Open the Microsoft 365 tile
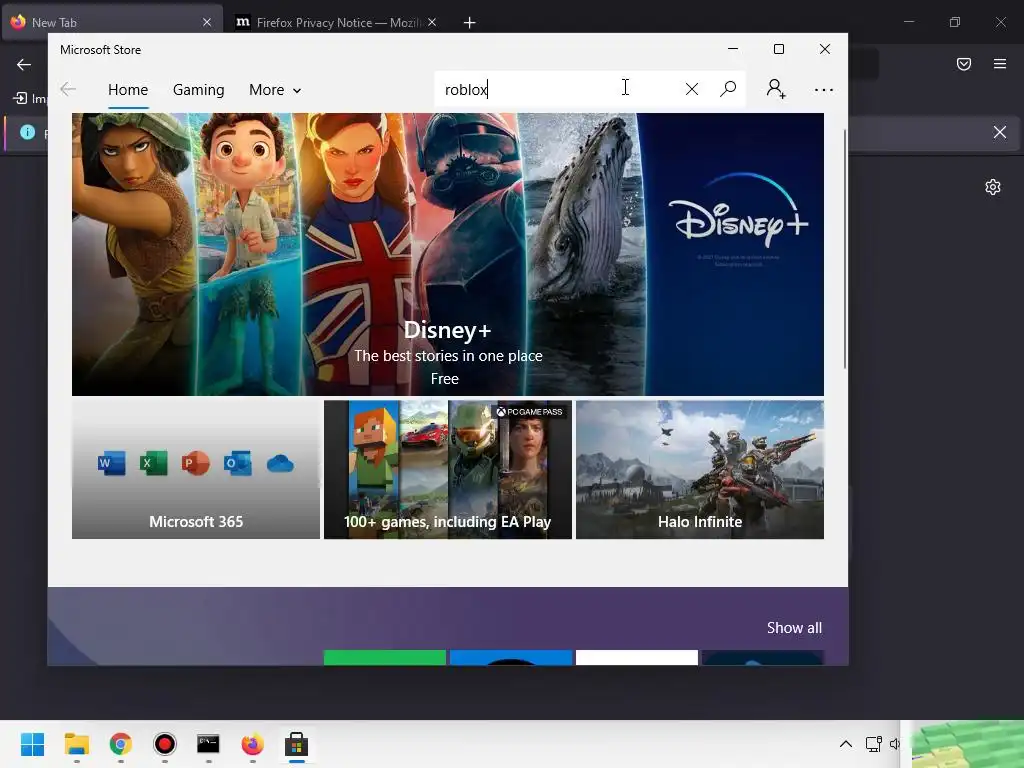 pyautogui.click(x=196, y=470)
